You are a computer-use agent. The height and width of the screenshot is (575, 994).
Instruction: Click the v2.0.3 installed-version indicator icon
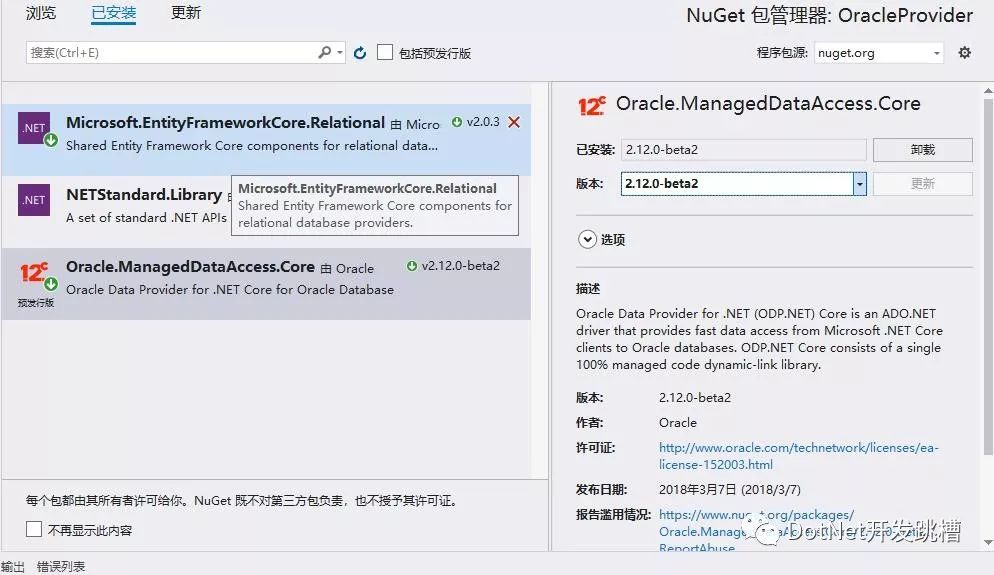tap(456, 122)
